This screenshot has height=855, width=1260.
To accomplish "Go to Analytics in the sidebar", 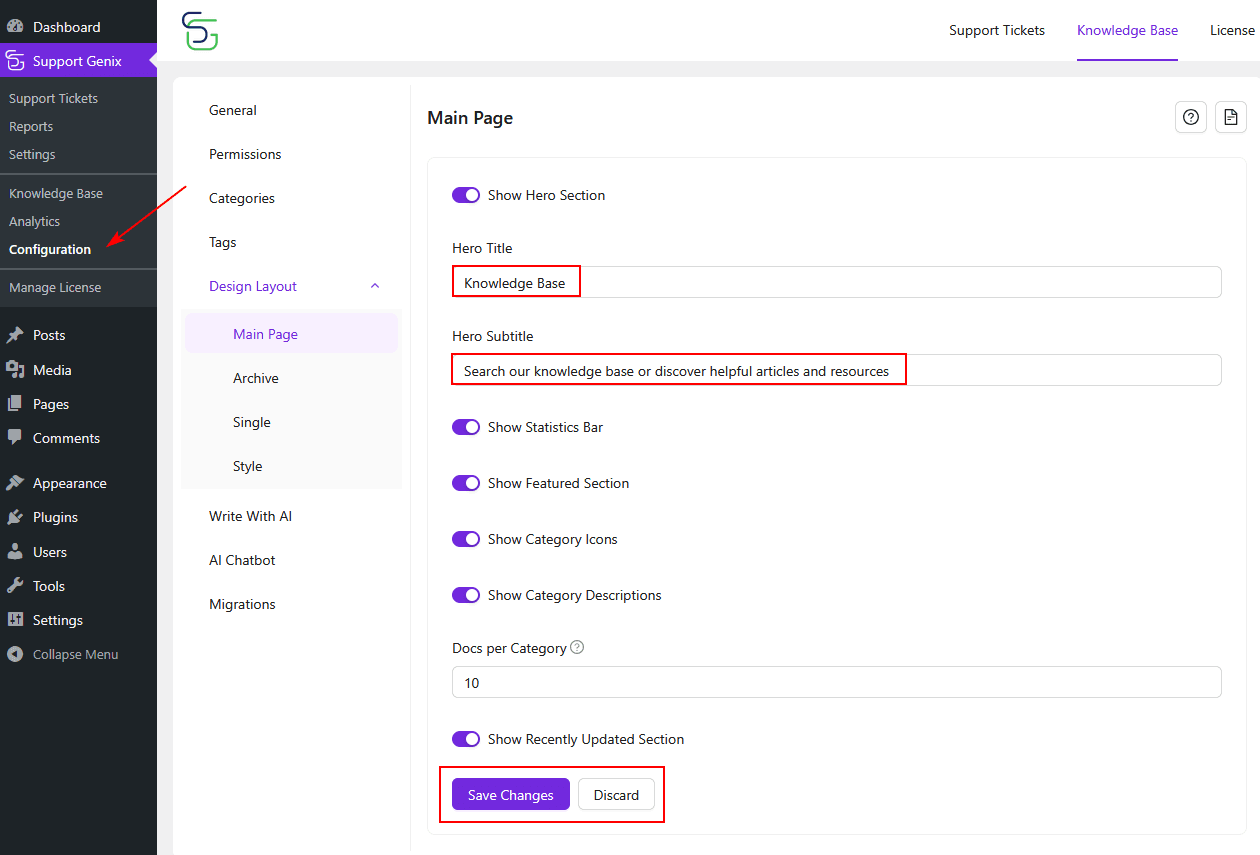I will pyautogui.click(x=35, y=221).
